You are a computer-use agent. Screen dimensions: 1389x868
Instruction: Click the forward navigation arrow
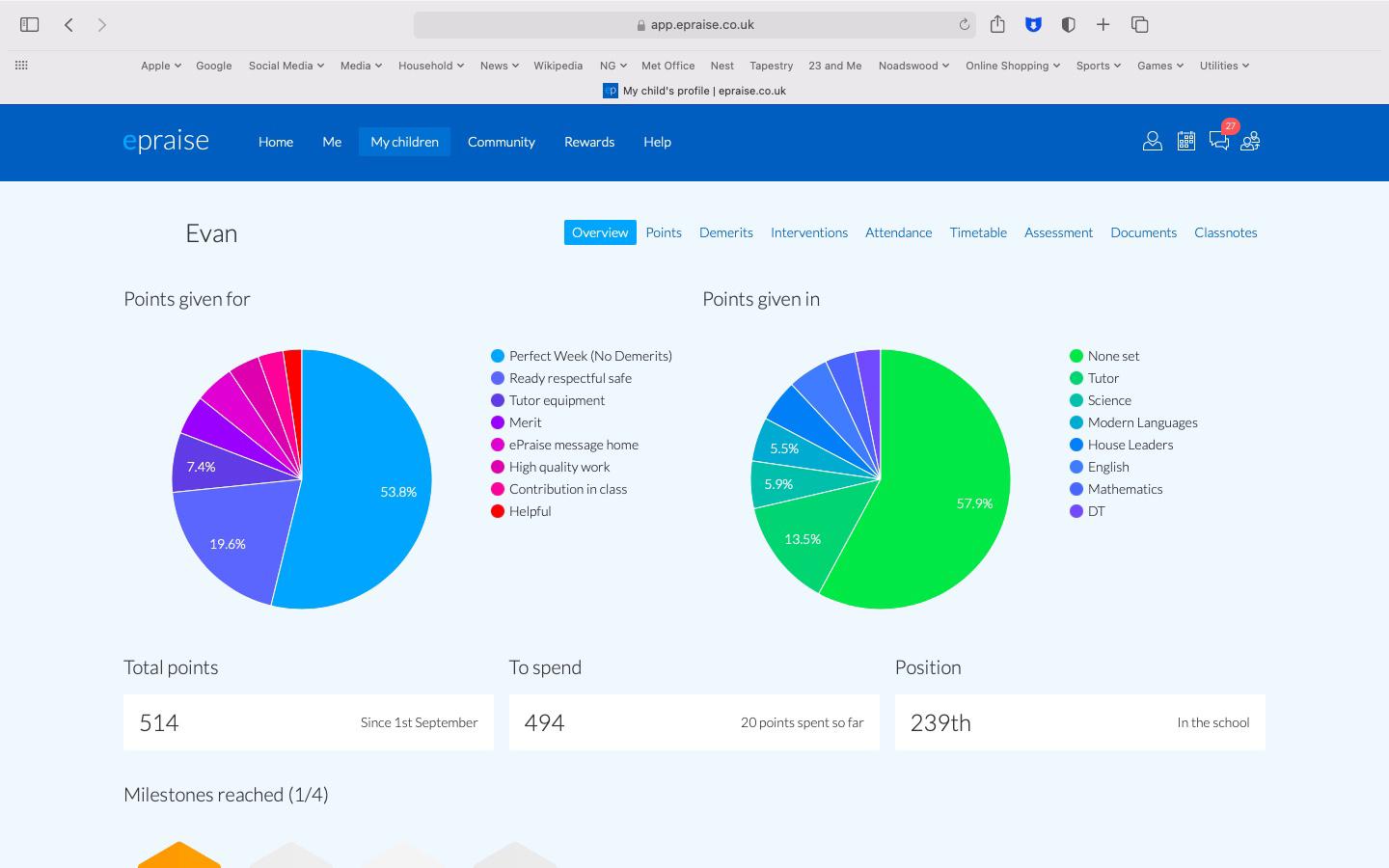(102, 24)
